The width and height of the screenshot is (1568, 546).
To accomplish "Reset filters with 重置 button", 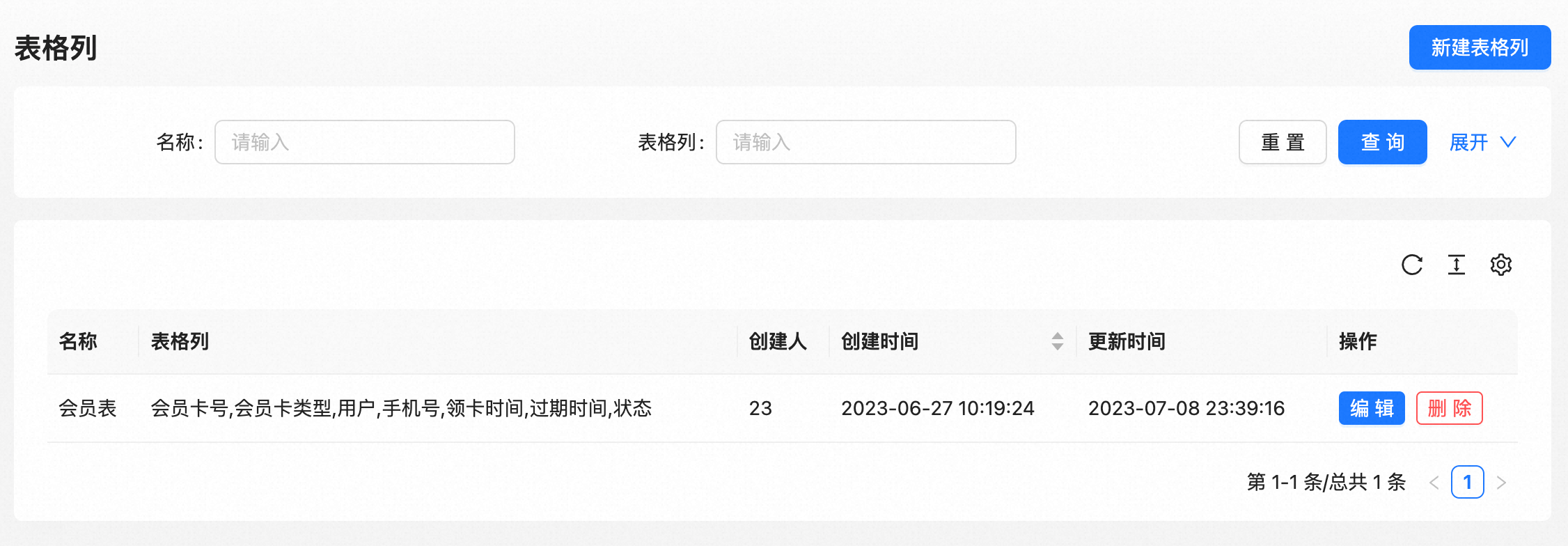I will click(1283, 142).
